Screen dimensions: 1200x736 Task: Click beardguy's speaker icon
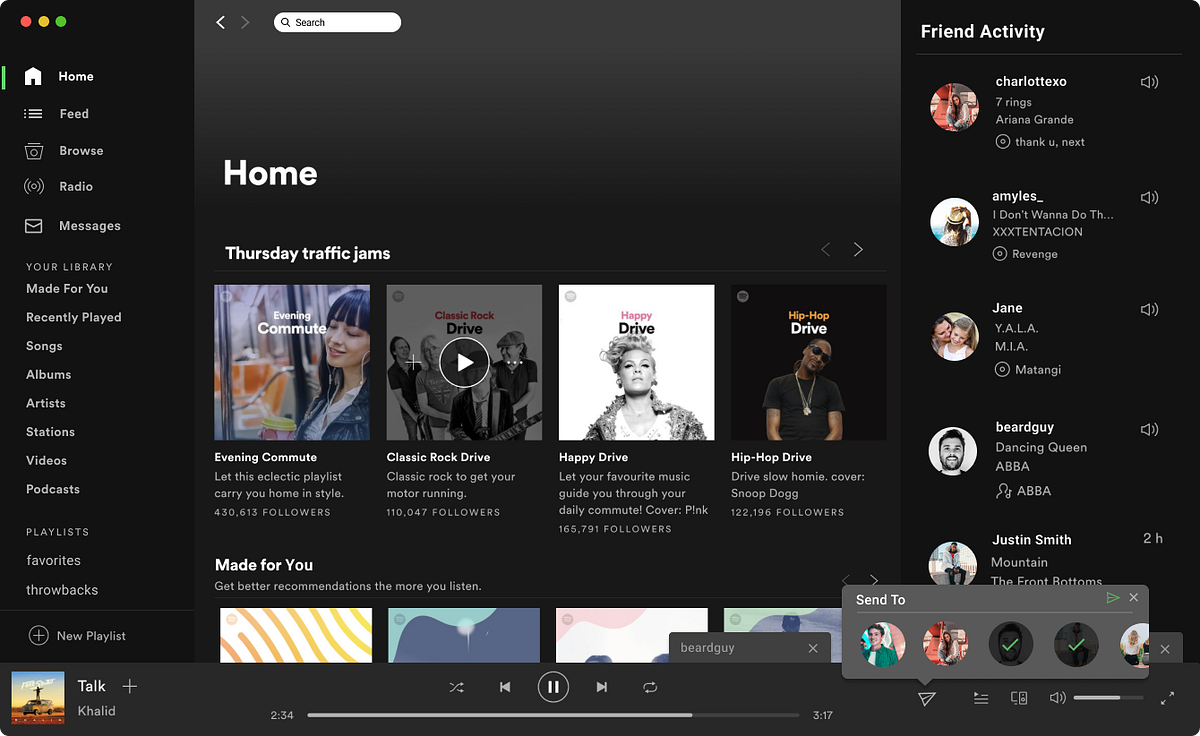tap(1149, 429)
